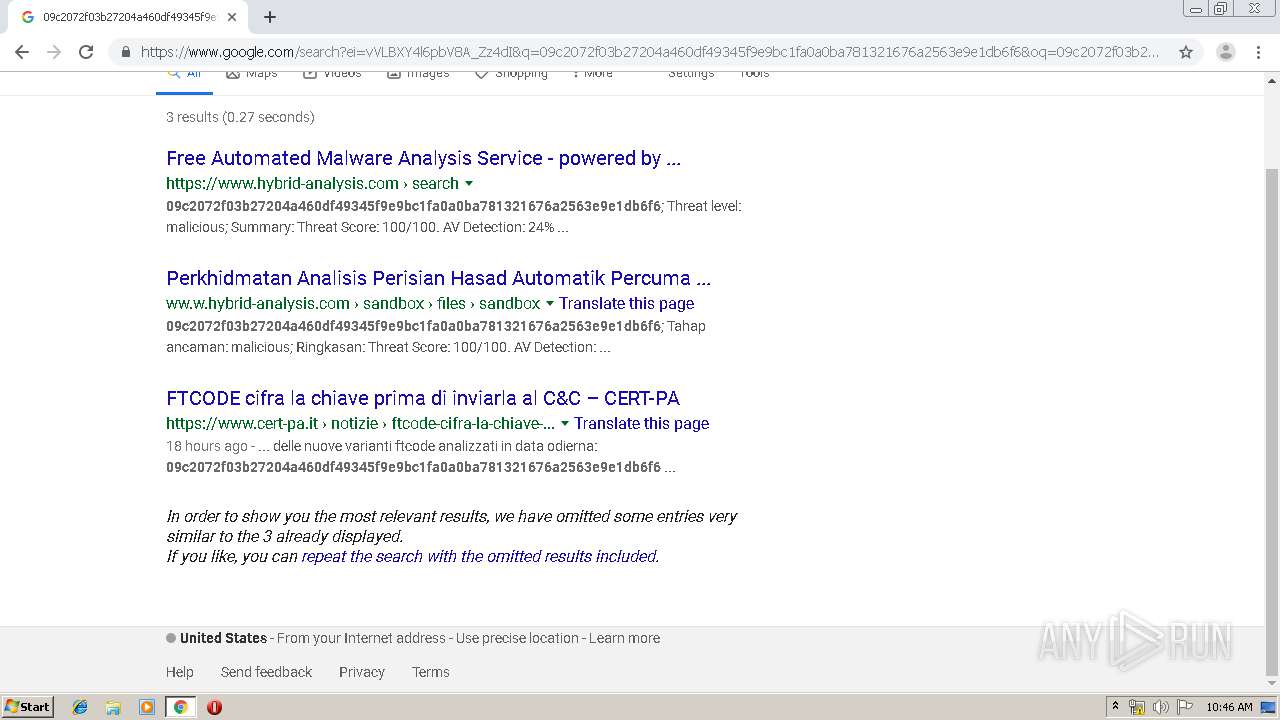Click the '3 results (0.27 seconds)' text
Viewport: 1280px width, 720px height.
(240, 117)
